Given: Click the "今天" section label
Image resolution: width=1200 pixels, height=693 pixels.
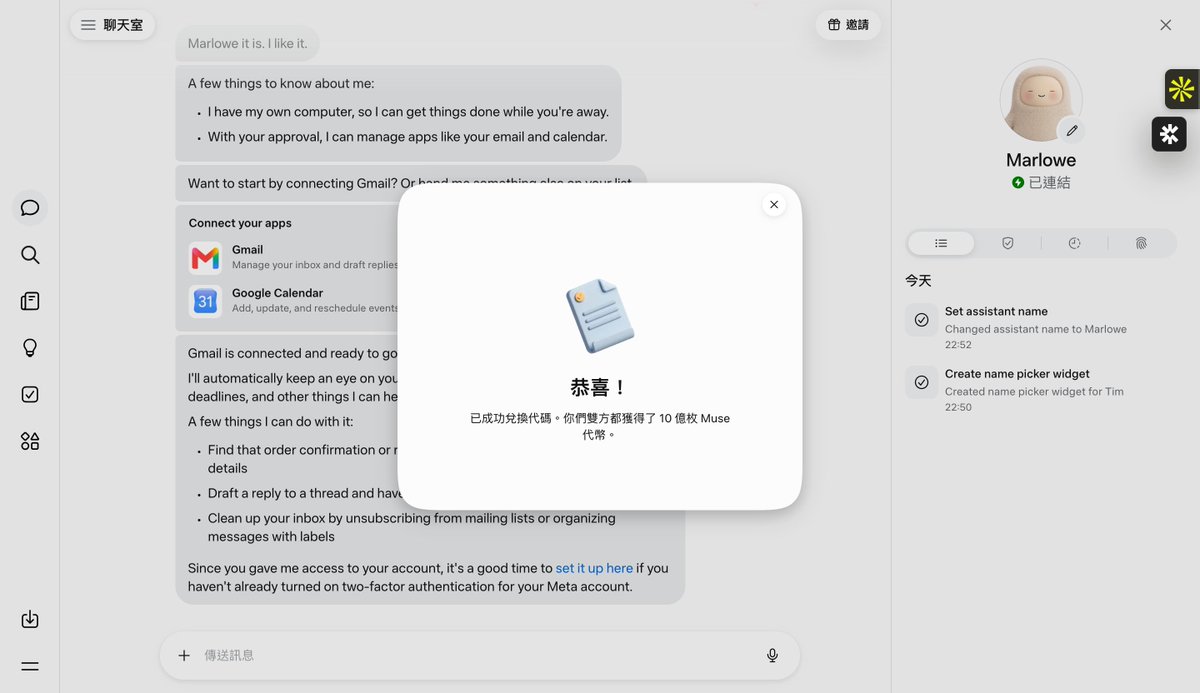Looking at the screenshot, I should pos(918,281).
